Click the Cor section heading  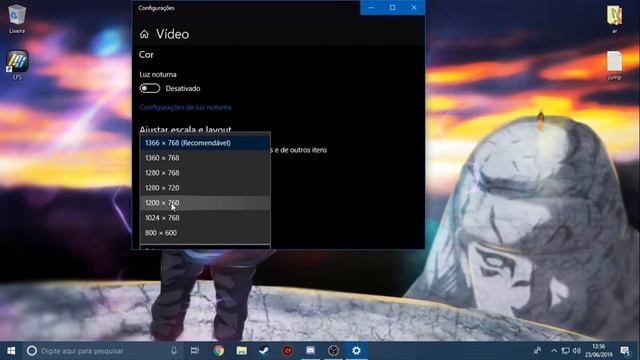[x=146, y=55]
